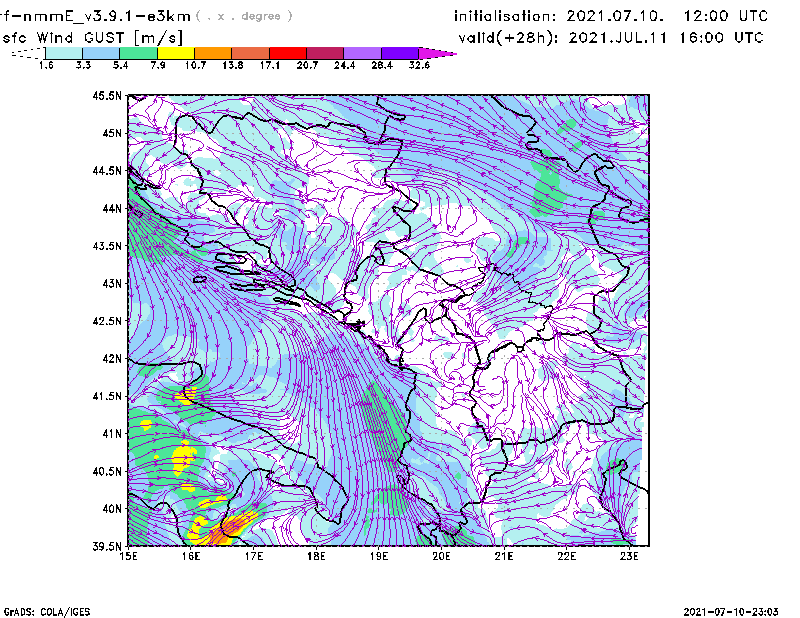The width and height of the screenshot is (800, 618).
Task: Click the legend value "10.7"
Action: [195, 65]
